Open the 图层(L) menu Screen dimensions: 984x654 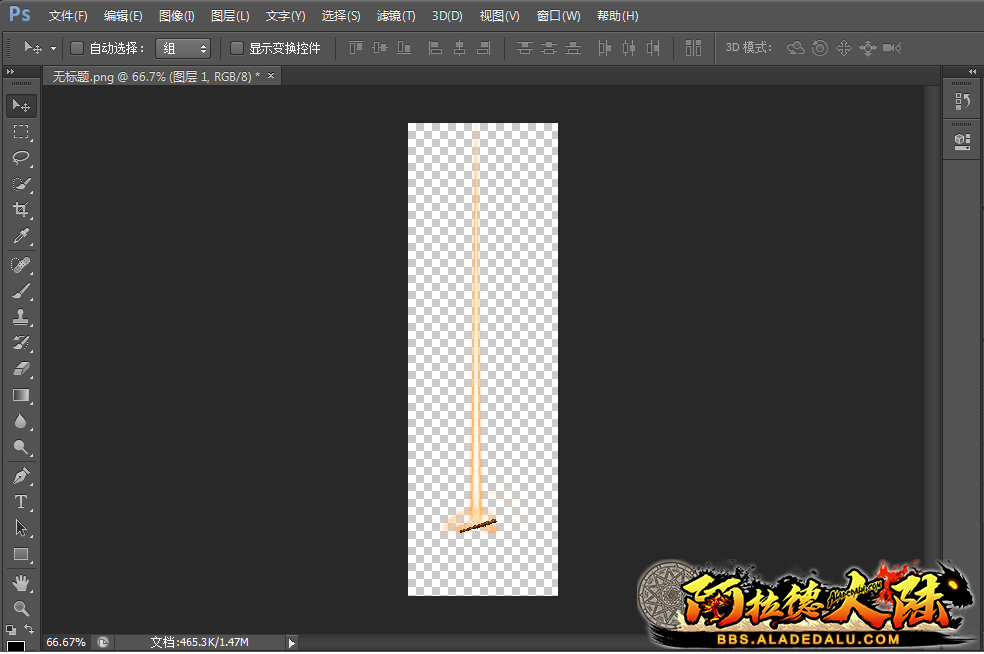click(x=230, y=16)
